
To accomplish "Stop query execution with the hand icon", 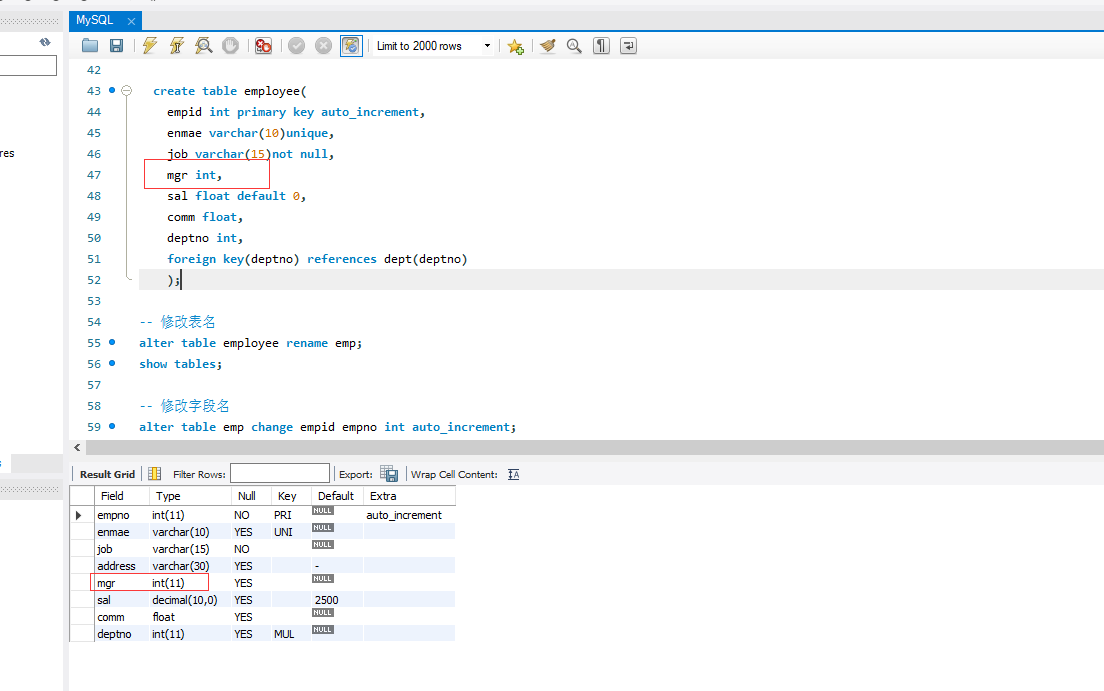I will tap(230, 46).
